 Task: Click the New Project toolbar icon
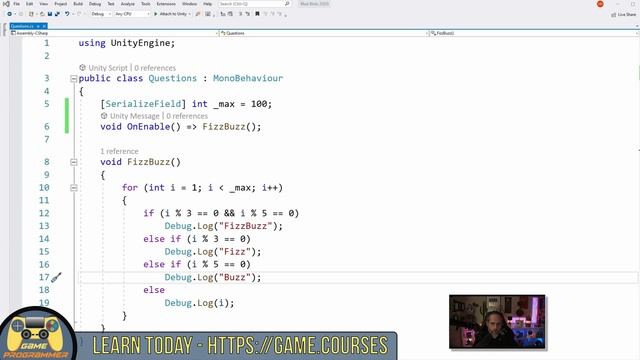[x=31, y=14]
